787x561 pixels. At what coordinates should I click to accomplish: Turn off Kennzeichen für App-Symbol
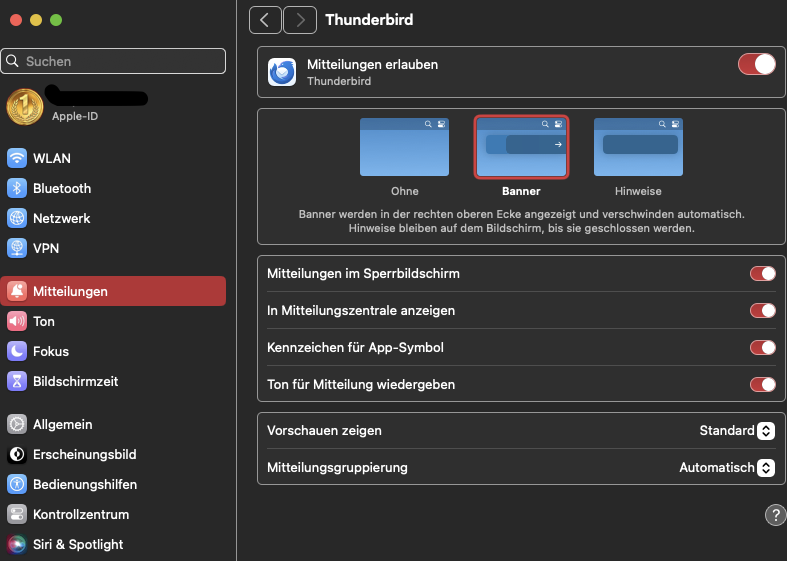pos(762,348)
